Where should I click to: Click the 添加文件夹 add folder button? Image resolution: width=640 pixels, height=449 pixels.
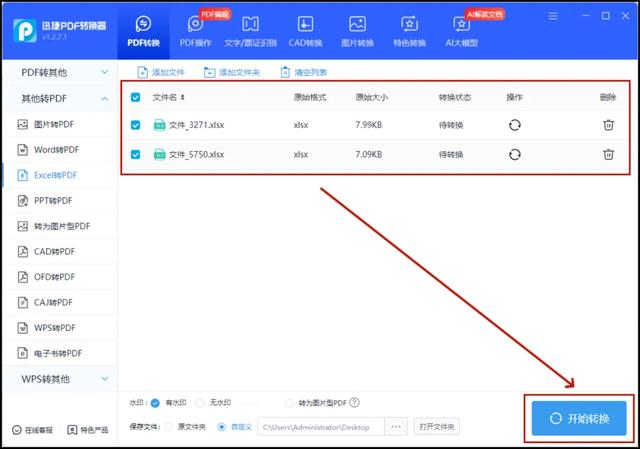pos(231,72)
